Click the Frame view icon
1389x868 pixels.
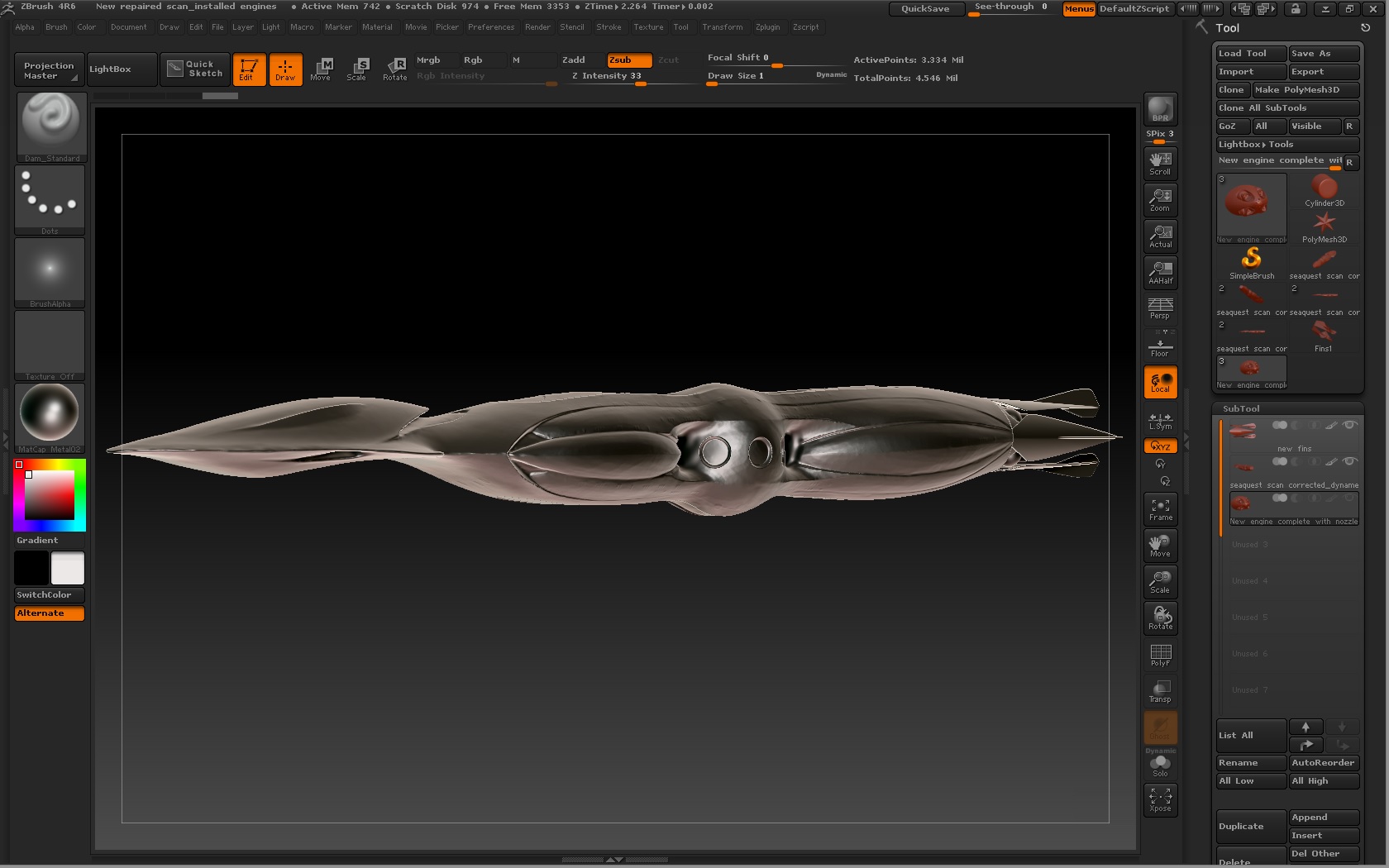pyautogui.click(x=1160, y=509)
